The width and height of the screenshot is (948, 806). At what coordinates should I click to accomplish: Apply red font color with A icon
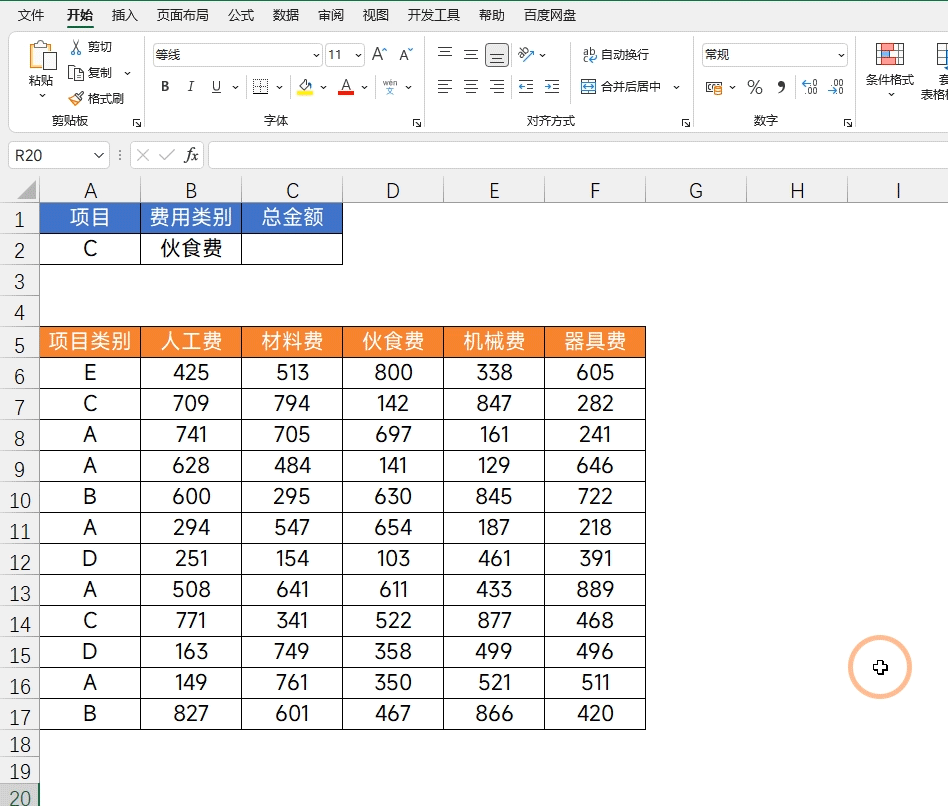point(346,86)
